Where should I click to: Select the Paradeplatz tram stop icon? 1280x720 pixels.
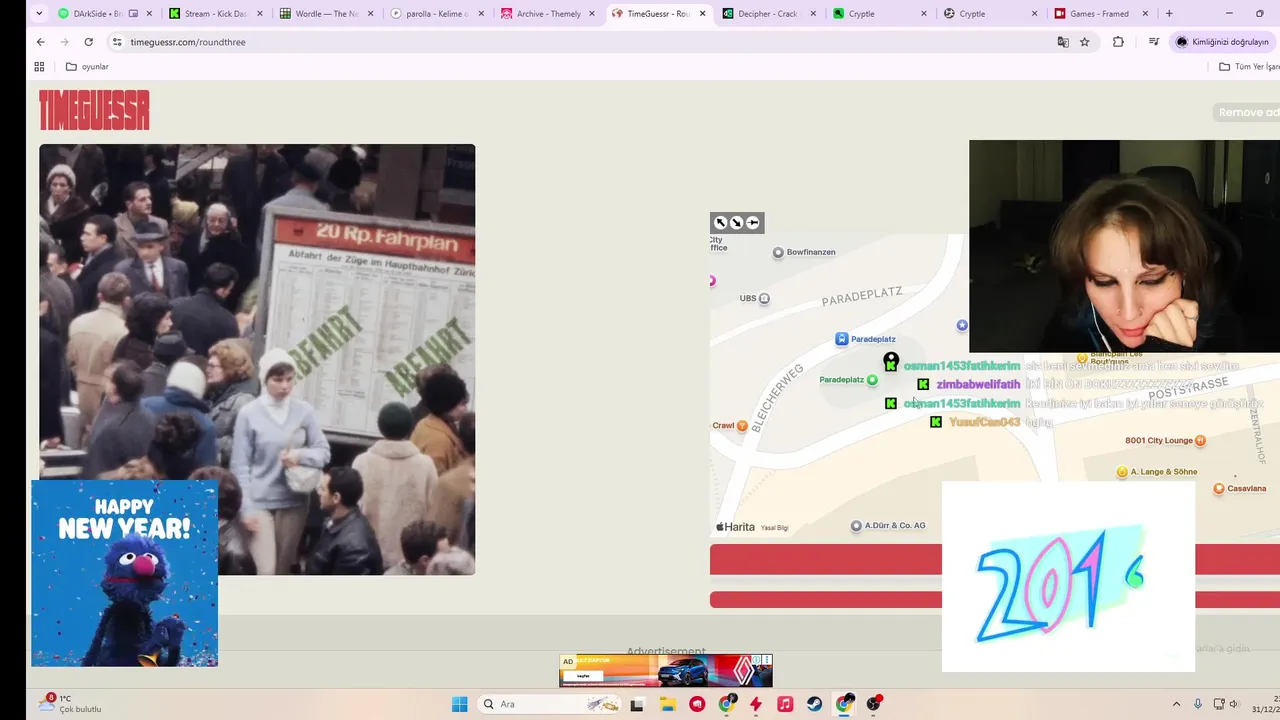click(842, 339)
